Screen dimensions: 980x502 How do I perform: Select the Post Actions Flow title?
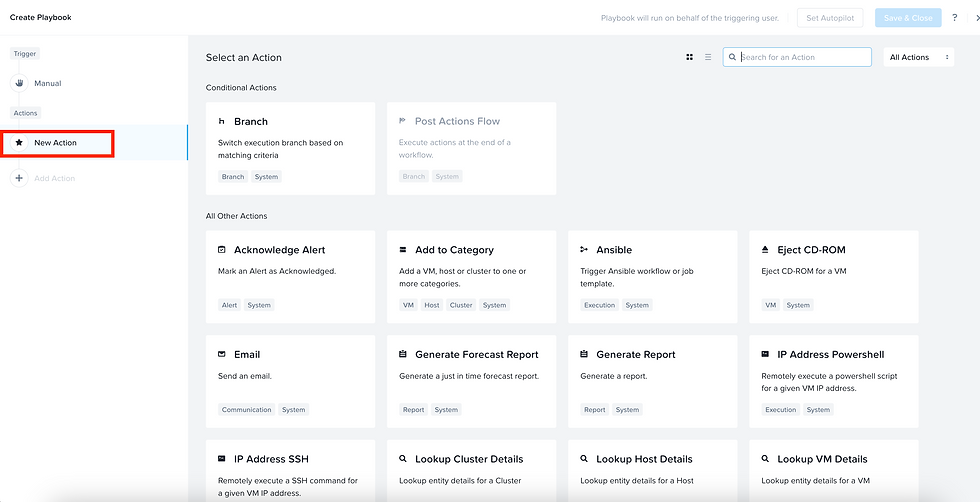coord(458,121)
